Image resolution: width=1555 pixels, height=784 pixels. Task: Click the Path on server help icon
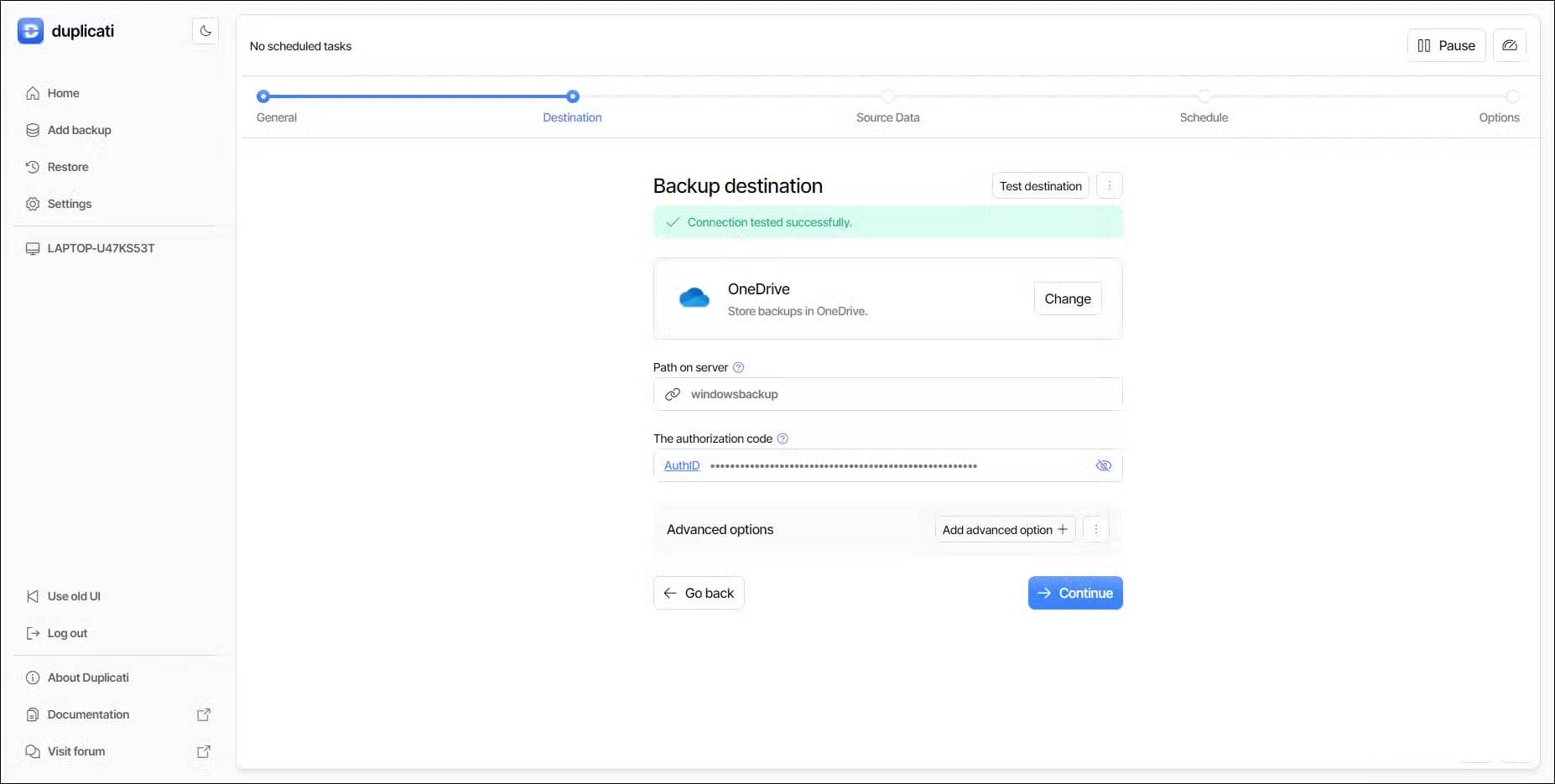point(738,367)
